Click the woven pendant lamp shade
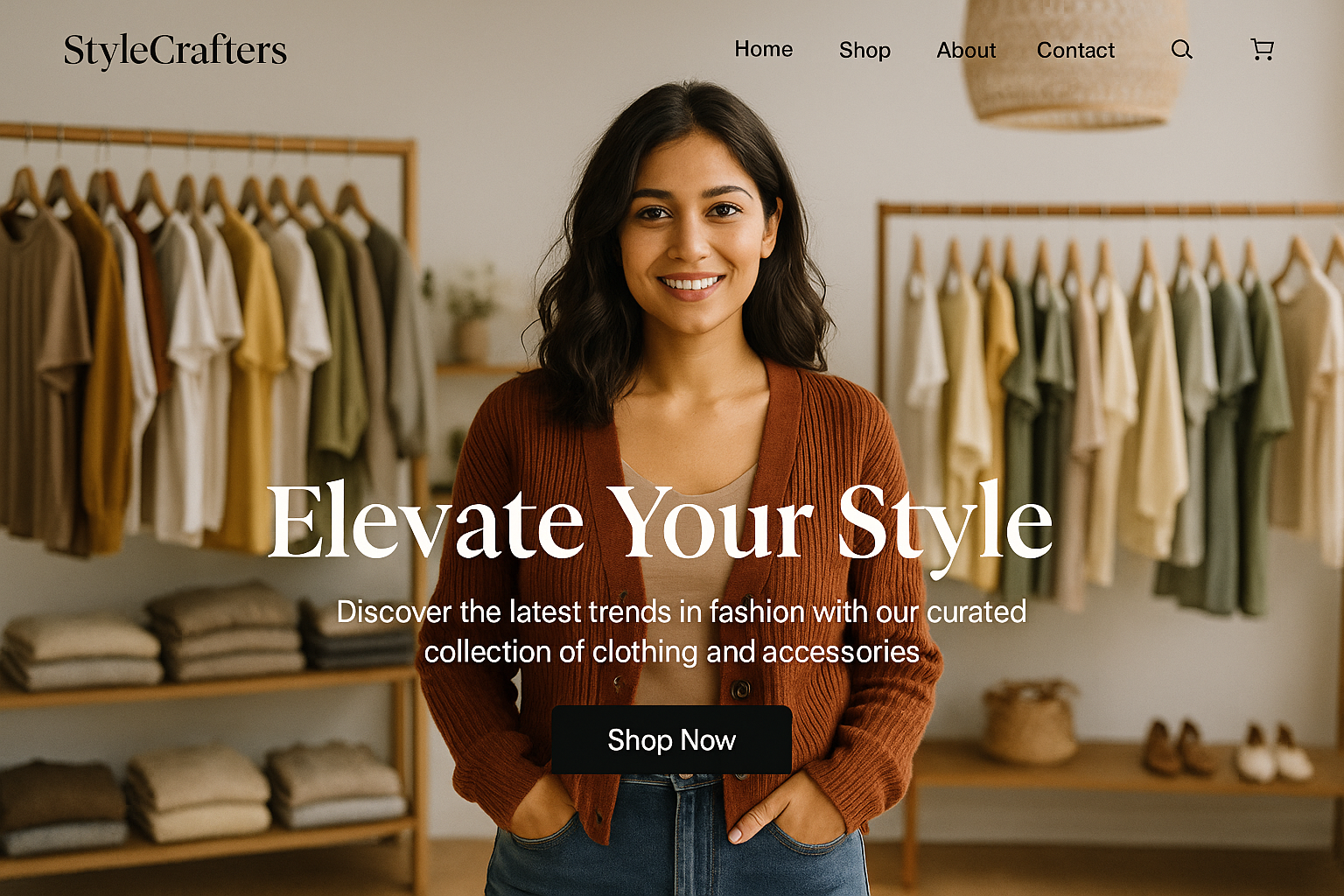This screenshot has width=1344, height=896. pyautogui.click(x=1073, y=61)
